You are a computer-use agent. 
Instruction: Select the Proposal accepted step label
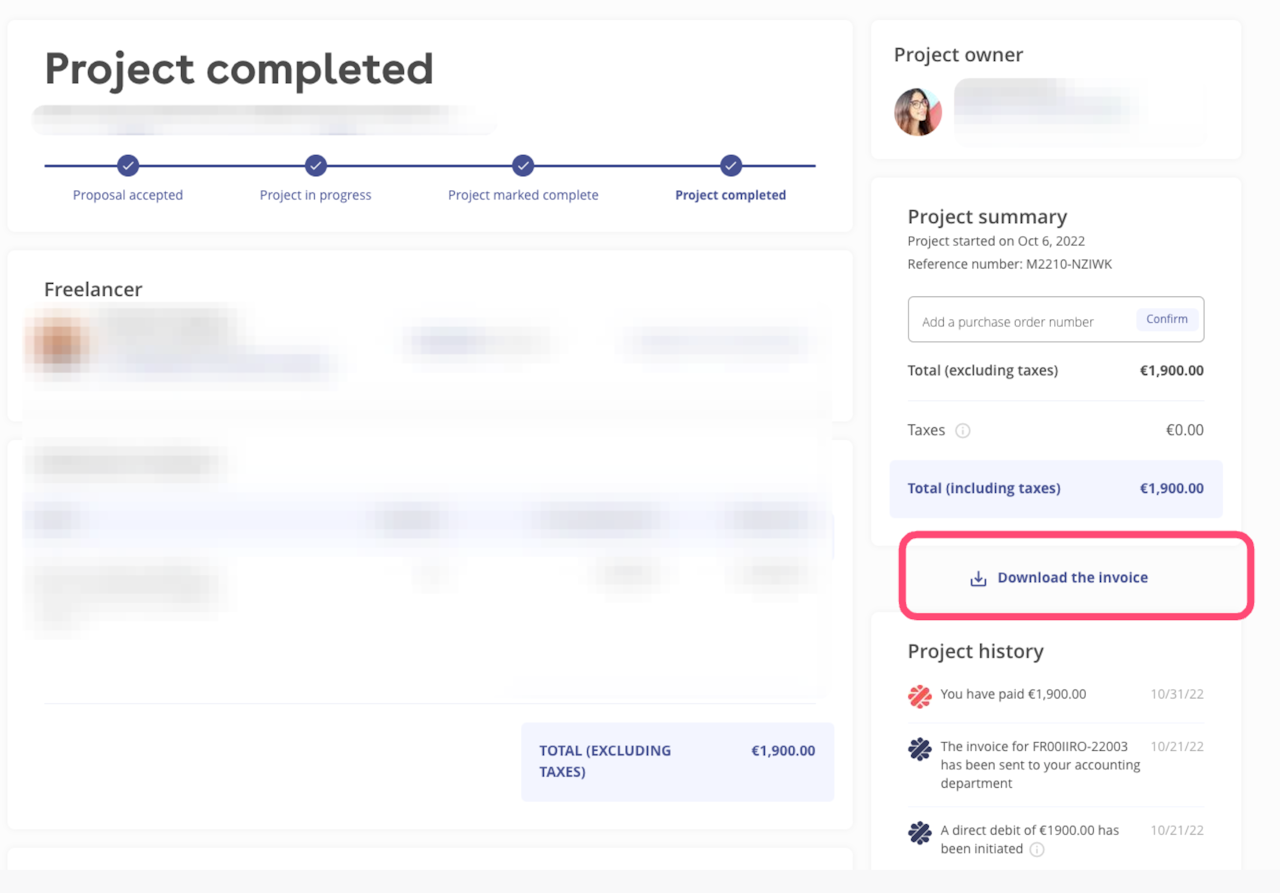[x=128, y=195]
